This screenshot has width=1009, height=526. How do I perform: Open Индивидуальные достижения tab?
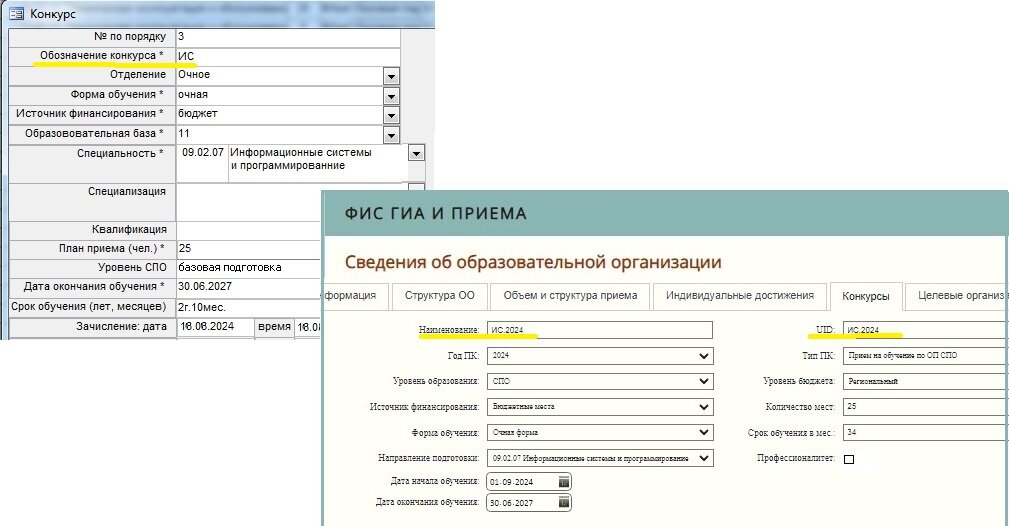tap(739, 296)
